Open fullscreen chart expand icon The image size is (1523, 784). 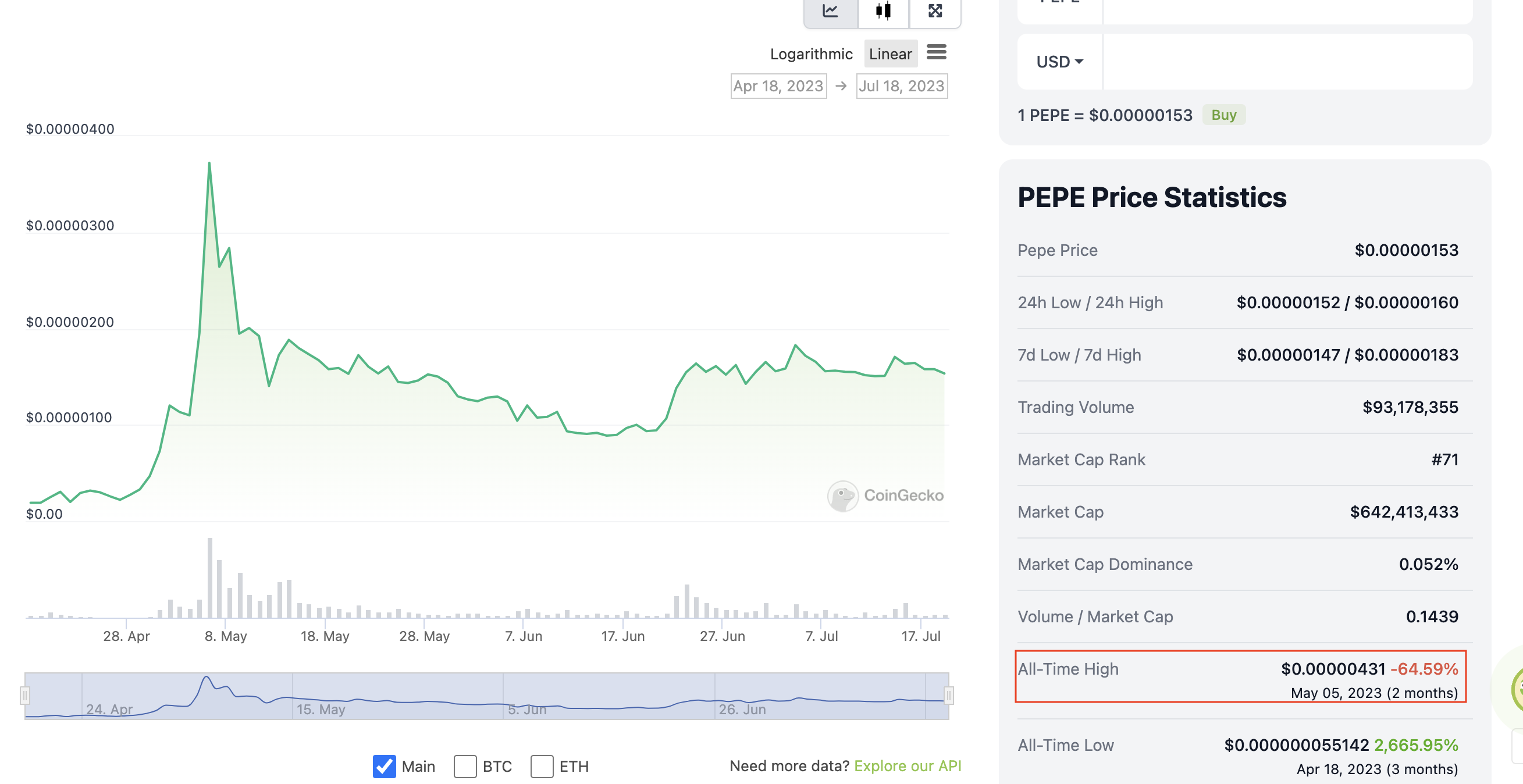935,10
